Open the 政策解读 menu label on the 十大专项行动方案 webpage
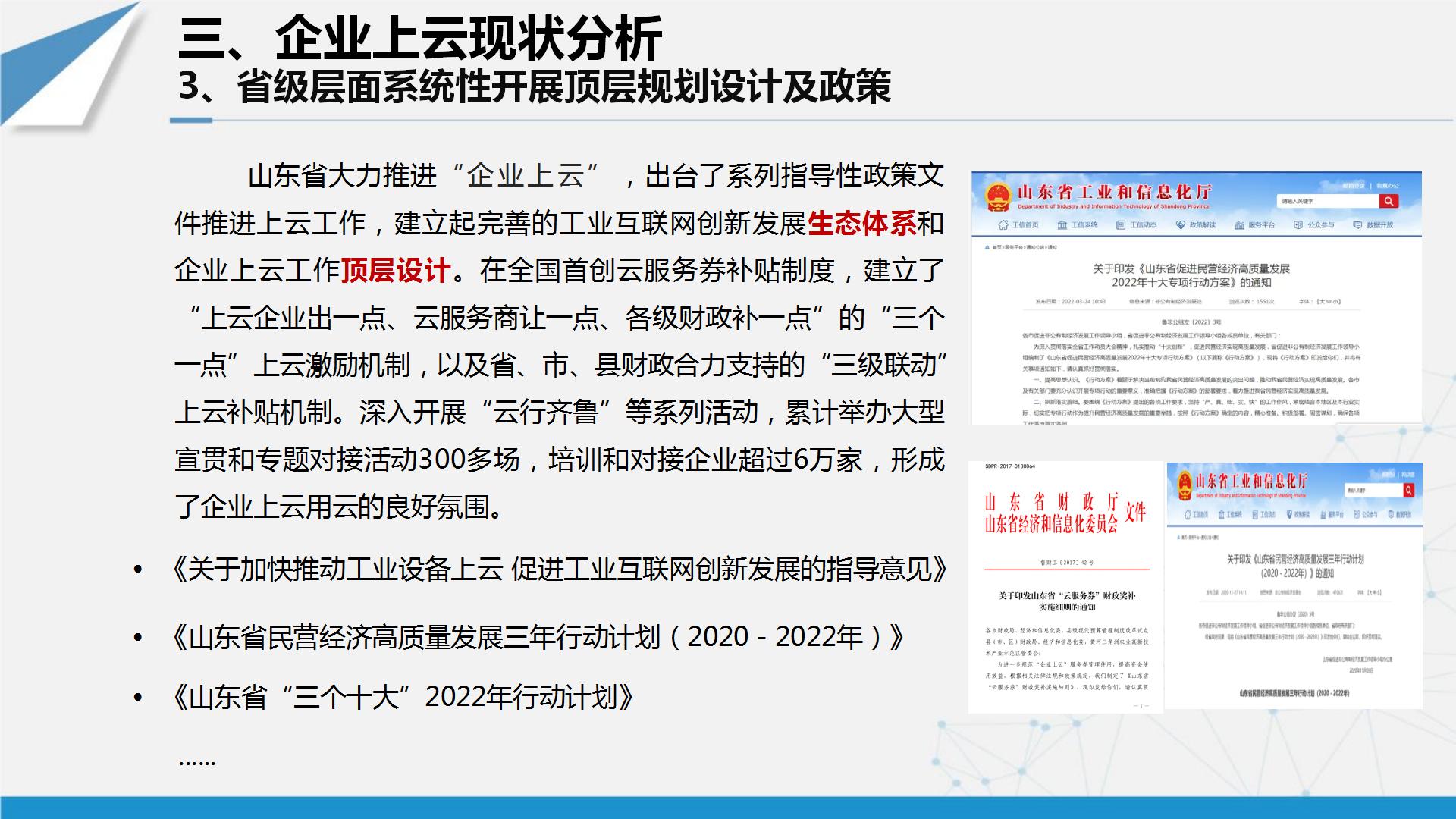The image size is (1456, 819). tap(1203, 224)
